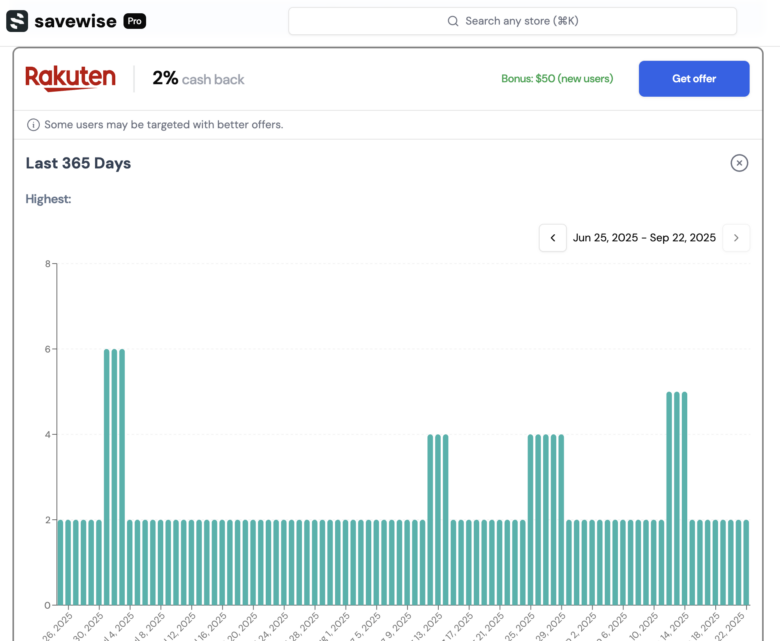Viewport: 780px width, 641px height.
Task: Click the date range Jun 25 - Sep 22 label
Action: [x=644, y=238]
